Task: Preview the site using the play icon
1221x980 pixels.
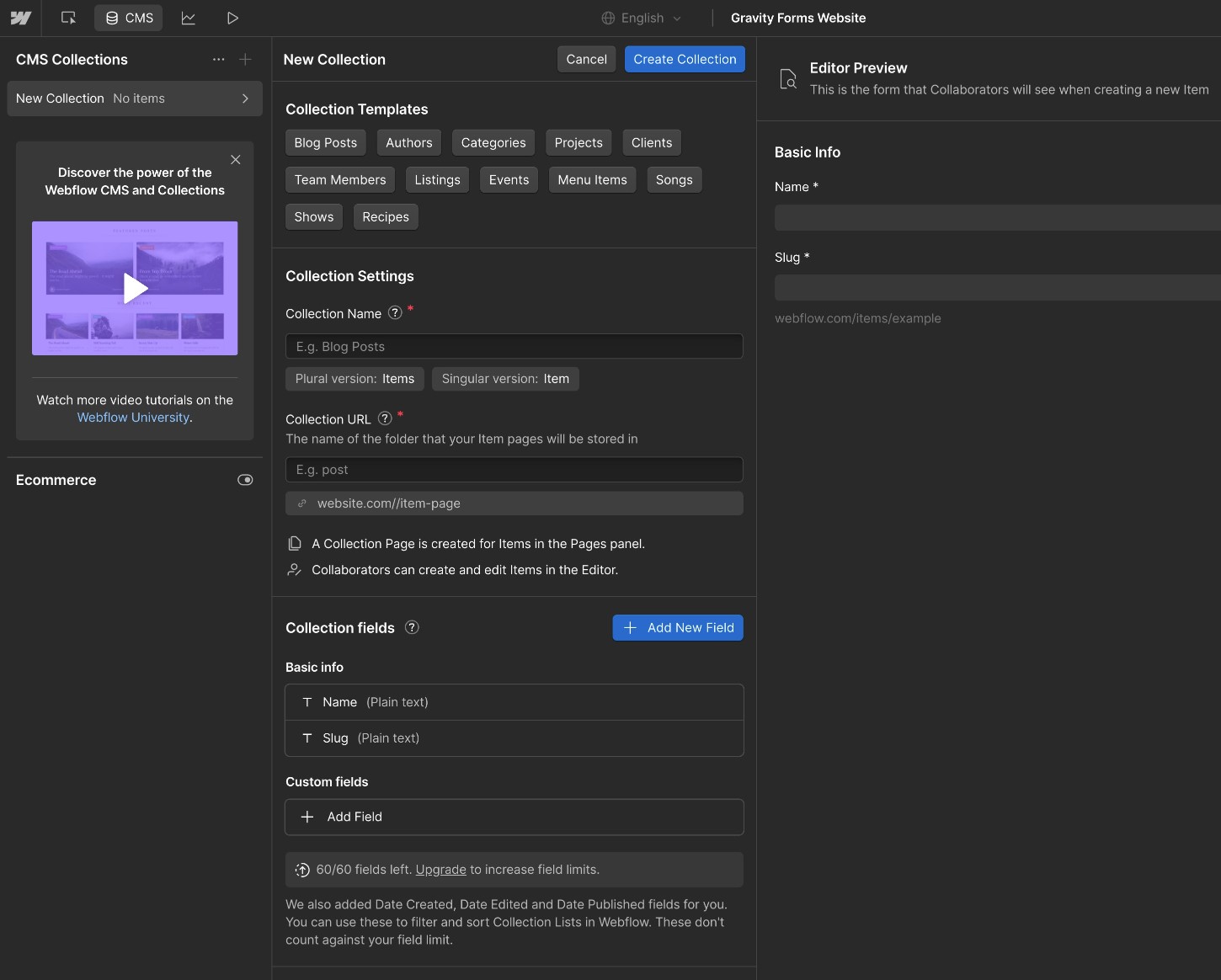Action: tap(232, 18)
